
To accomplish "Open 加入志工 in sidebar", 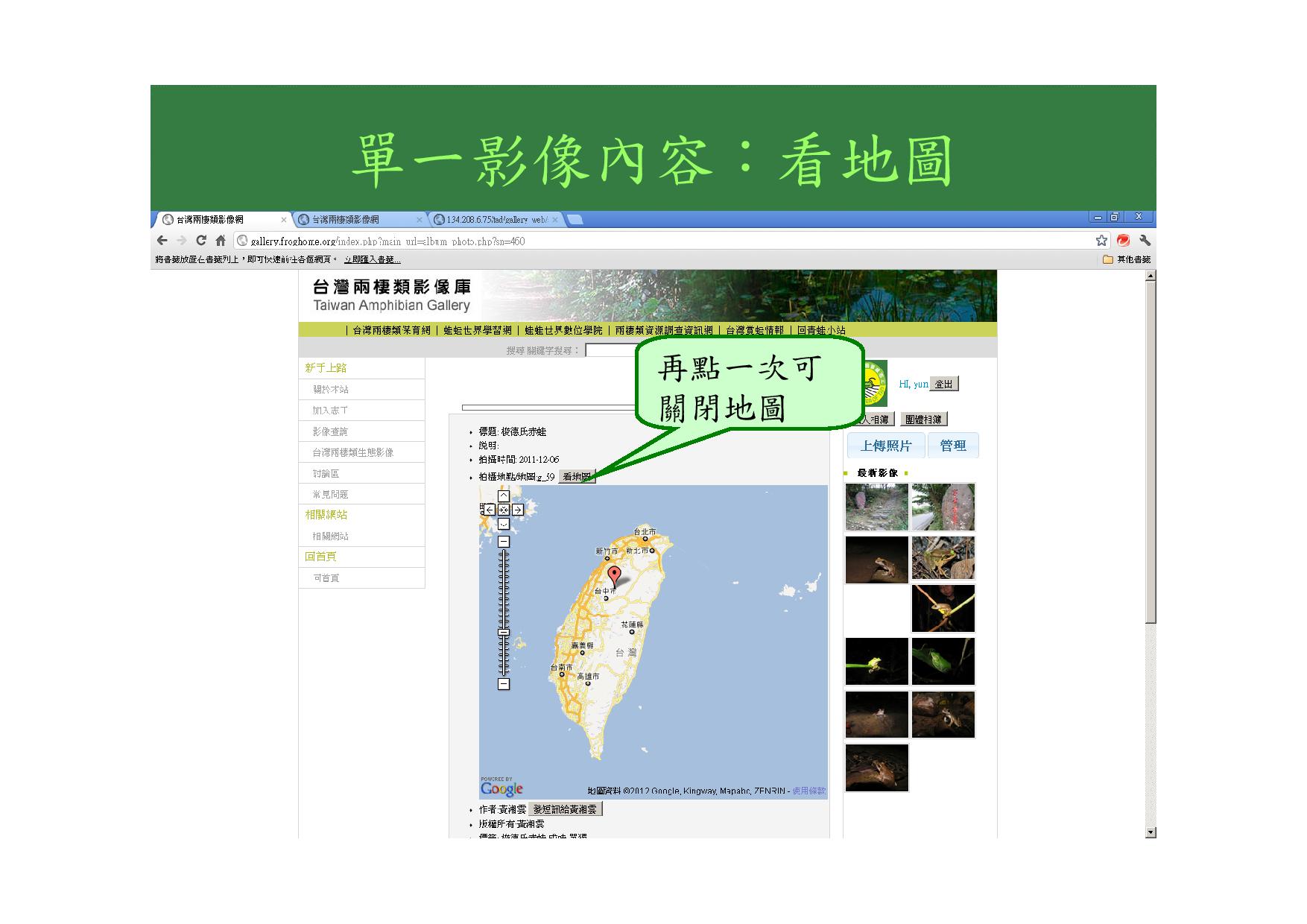I will [x=330, y=410].
